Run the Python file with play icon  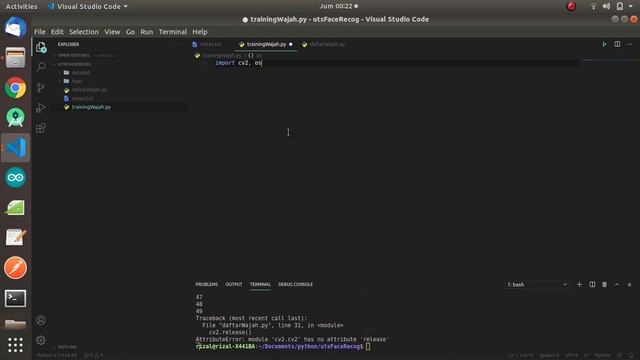coord(604,44)
